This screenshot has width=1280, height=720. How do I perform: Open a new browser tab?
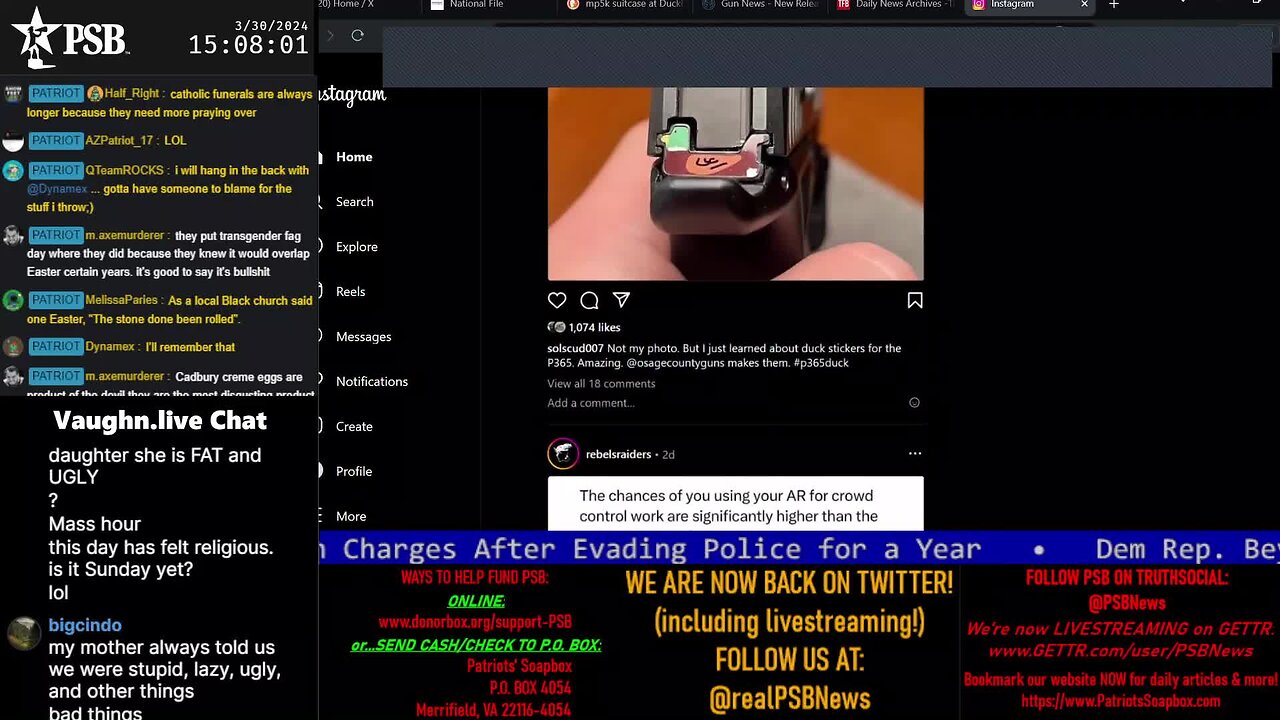click(1113, 5)
